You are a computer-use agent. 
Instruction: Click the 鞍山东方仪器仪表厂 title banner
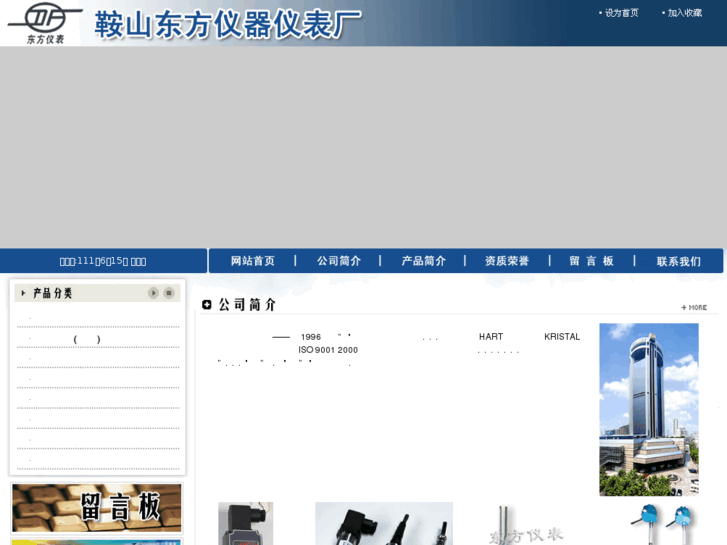(228, 24)
